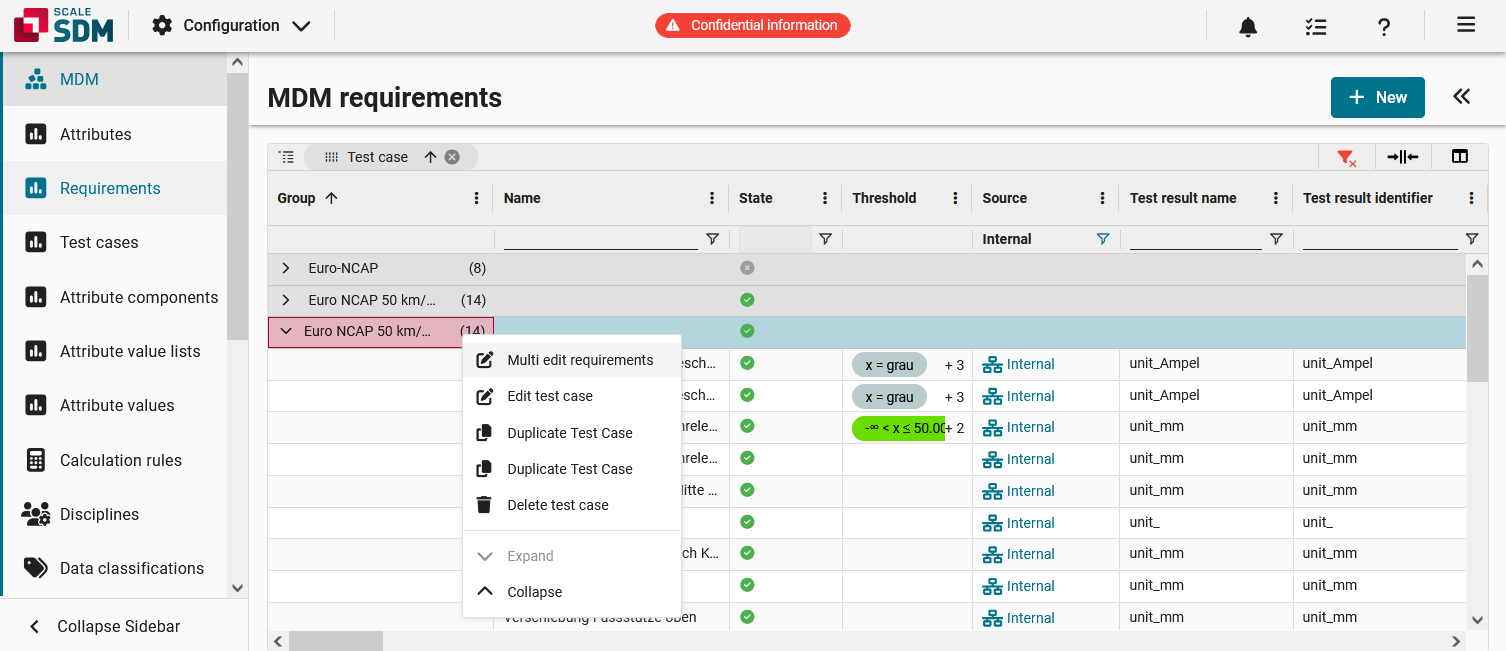Image resolution: width=1506 pixels, height=651 pixels.
Task: Open Test result name column menu
Action: pyautogui.click(x=1275, y=198)
